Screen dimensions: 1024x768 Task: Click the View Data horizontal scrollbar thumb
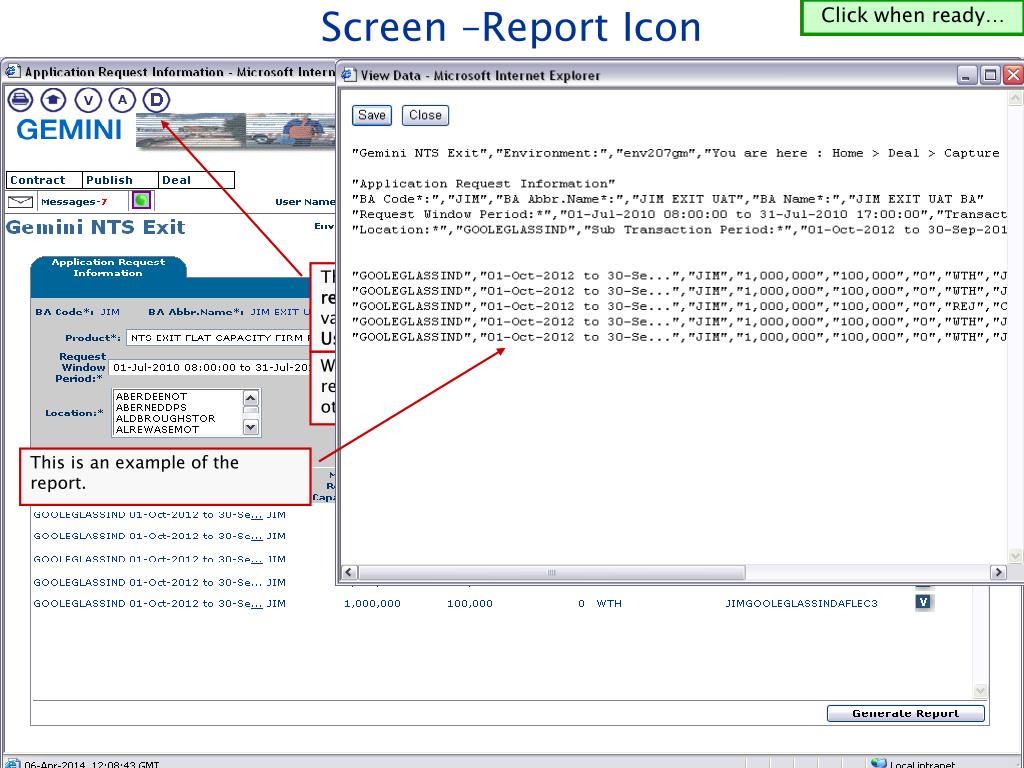click(551, 572)
